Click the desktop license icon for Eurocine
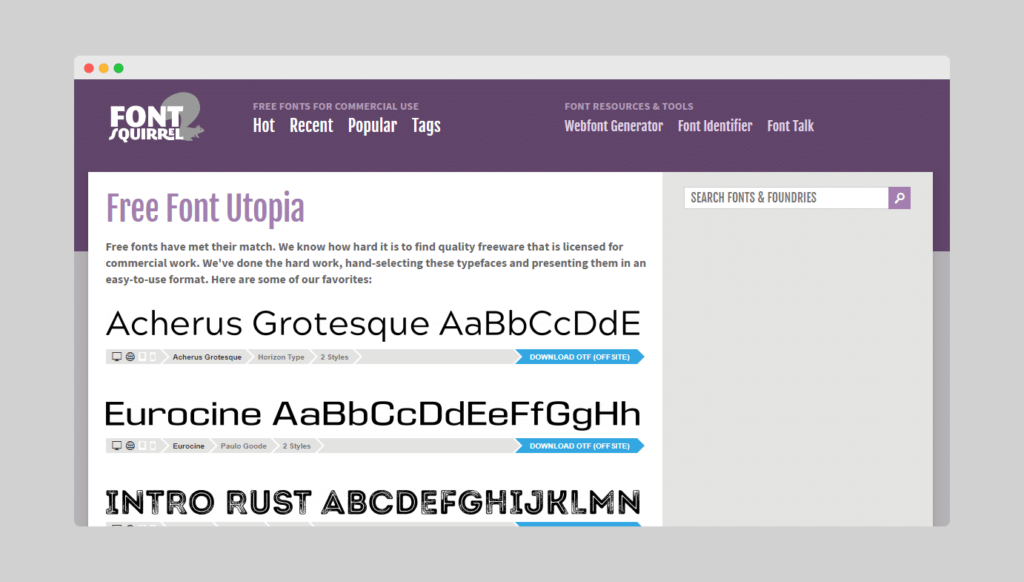The height and width of the screenshot is (582, 1024). 116,445
